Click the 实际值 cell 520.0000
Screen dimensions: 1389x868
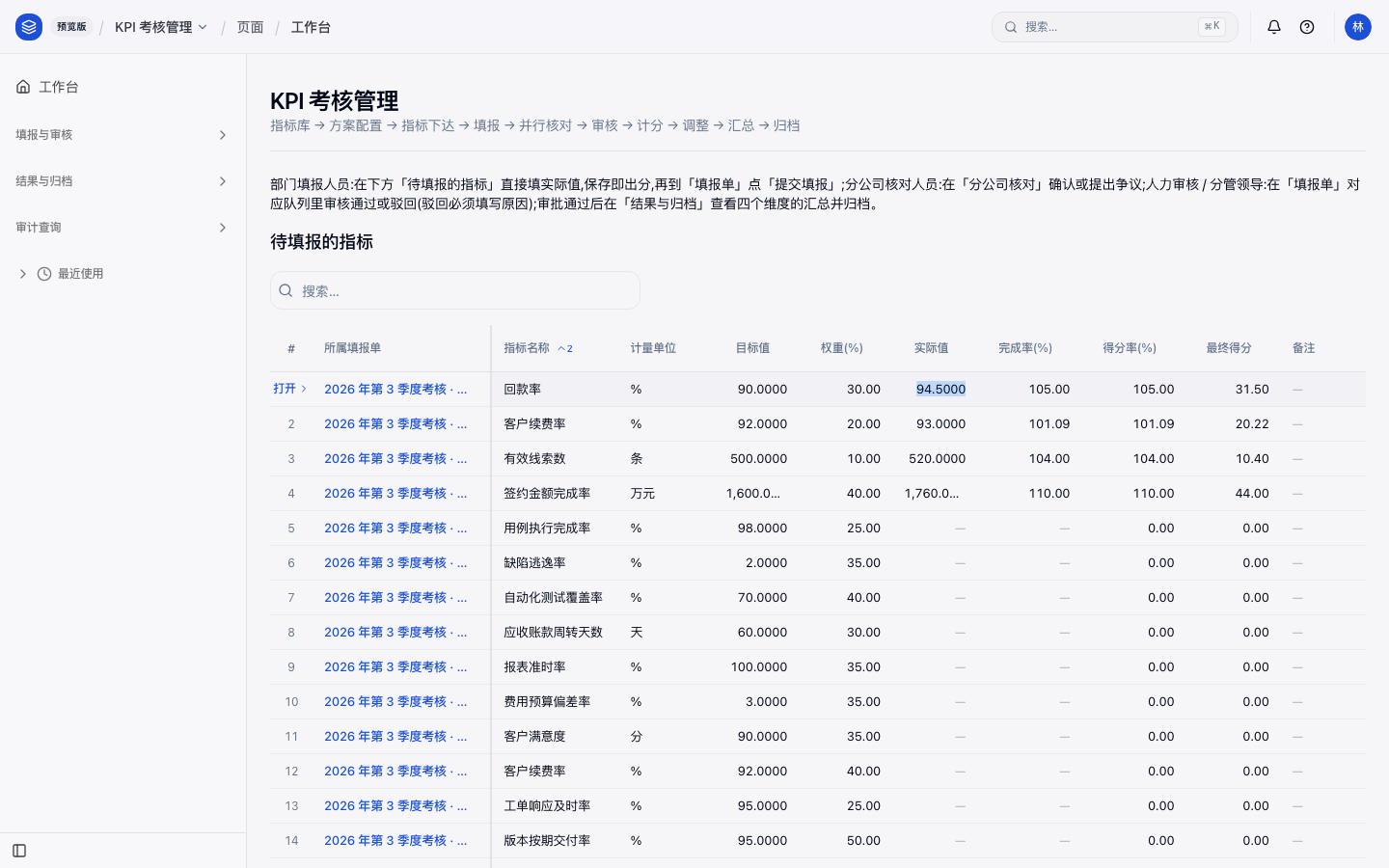click(937, 459)
